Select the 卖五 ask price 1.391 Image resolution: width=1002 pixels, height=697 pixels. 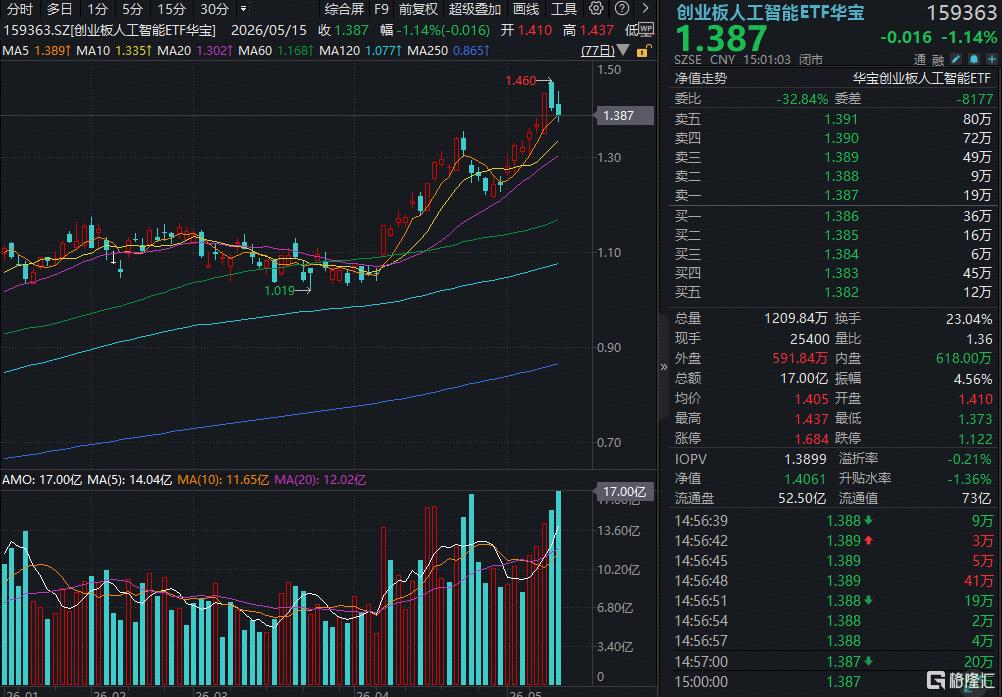click(x=841, y=119)
